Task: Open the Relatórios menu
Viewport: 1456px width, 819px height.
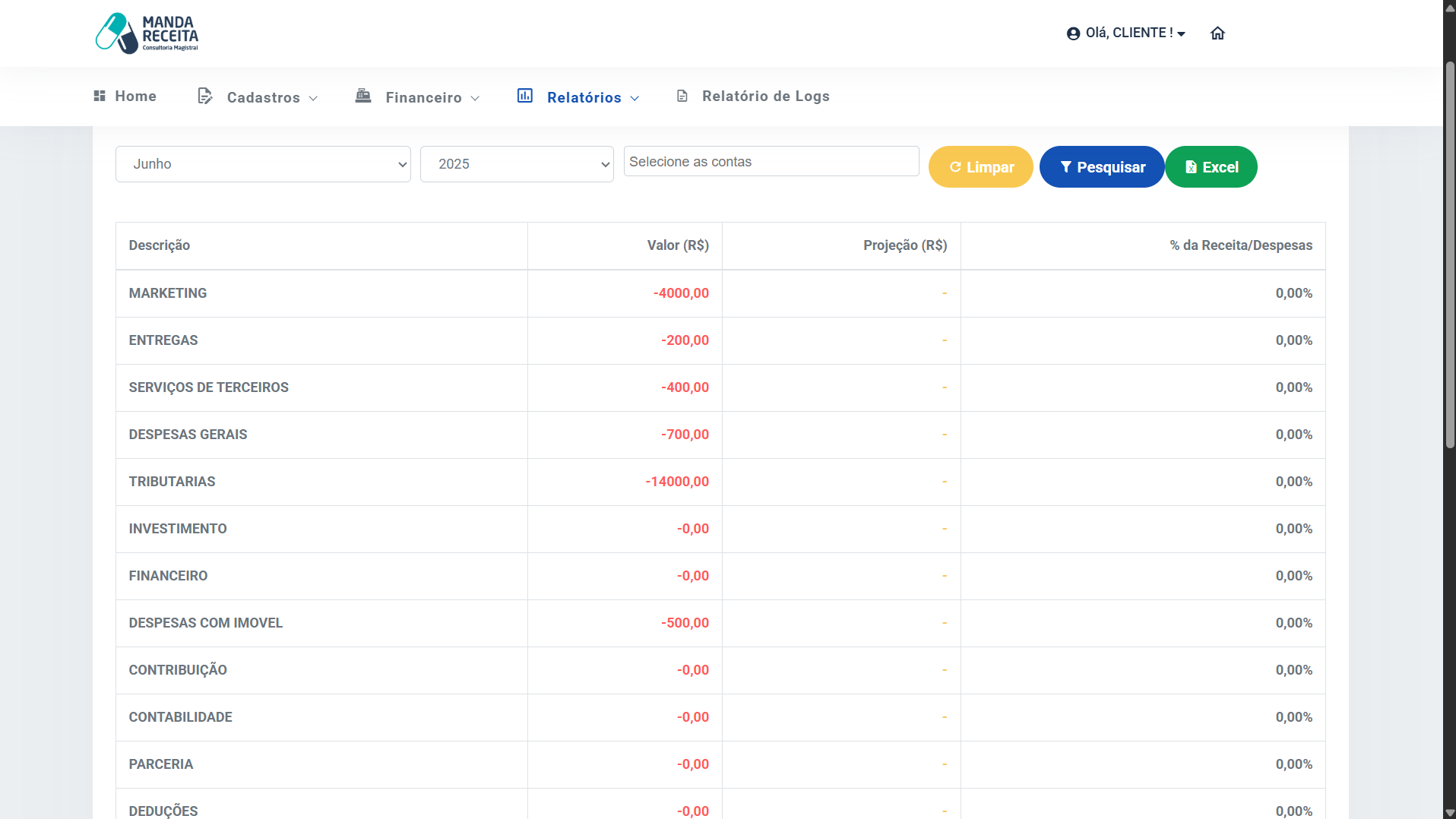Action: click(584, 97)
